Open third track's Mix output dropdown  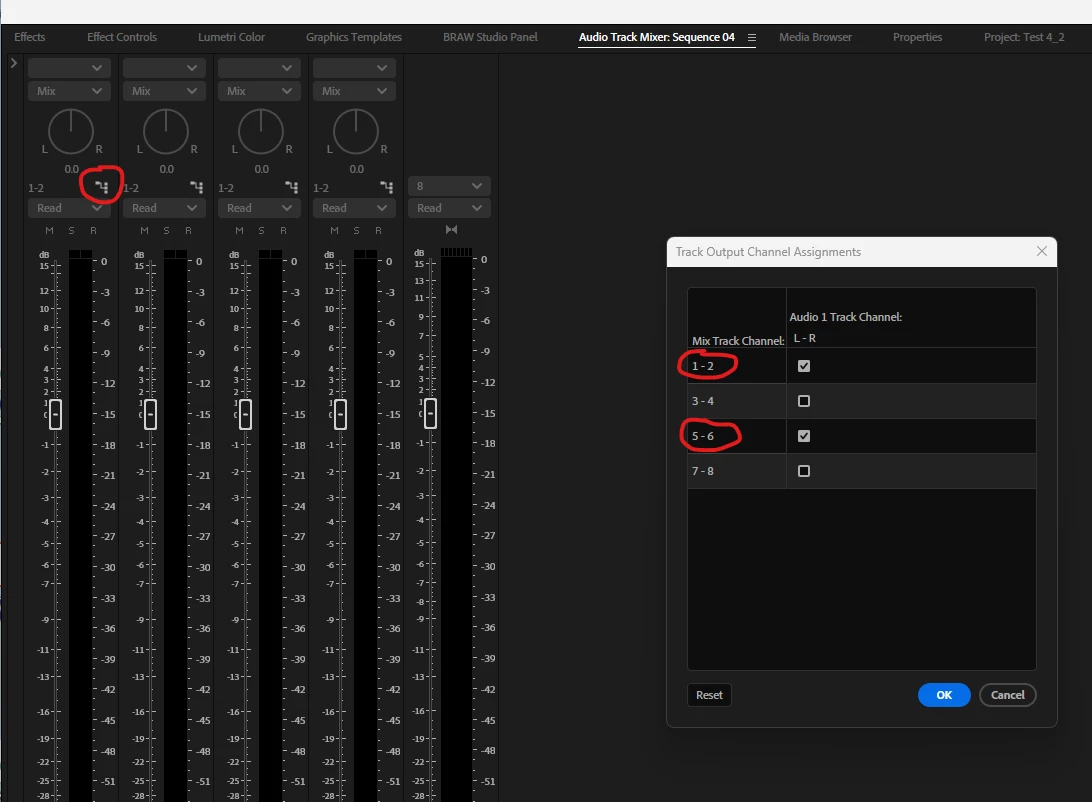pos(258,91)
